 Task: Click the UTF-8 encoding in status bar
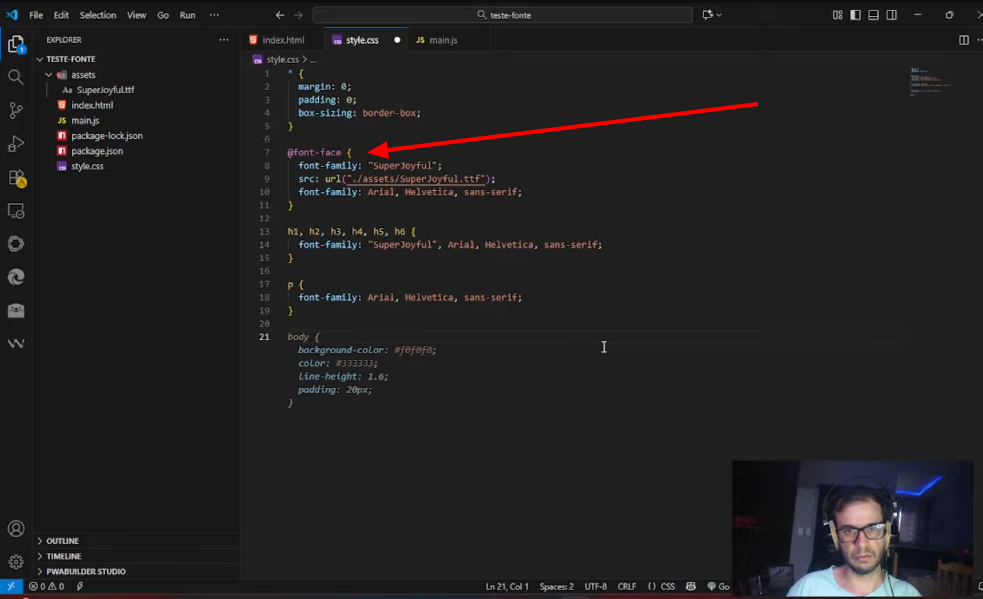[595, 587]
